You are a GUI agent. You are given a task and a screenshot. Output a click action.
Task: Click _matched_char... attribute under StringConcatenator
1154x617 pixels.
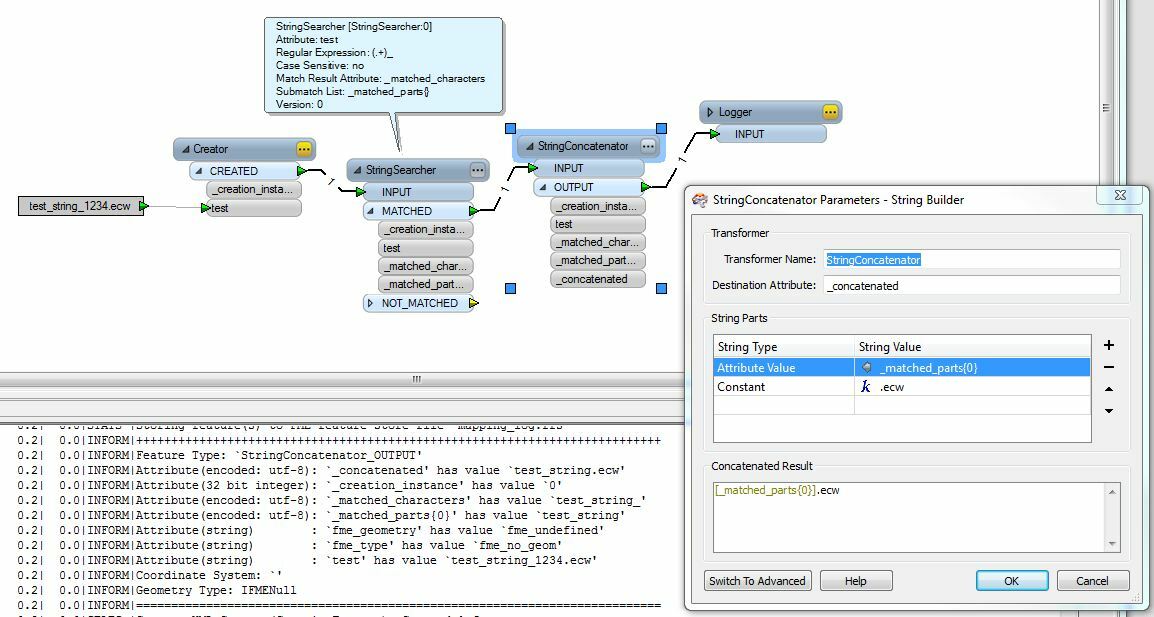pyautogui.click(x=598, y=241)
